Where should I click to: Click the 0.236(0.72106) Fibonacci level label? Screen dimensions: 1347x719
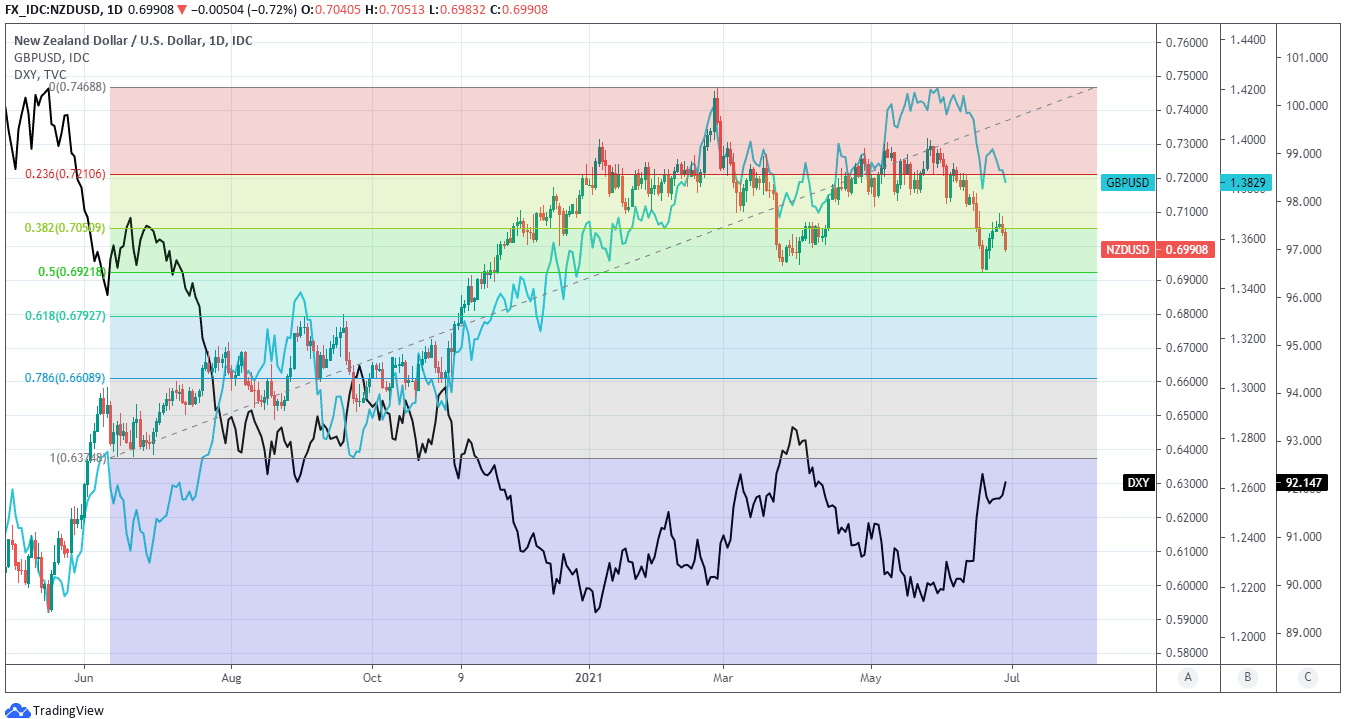point(65,174)
